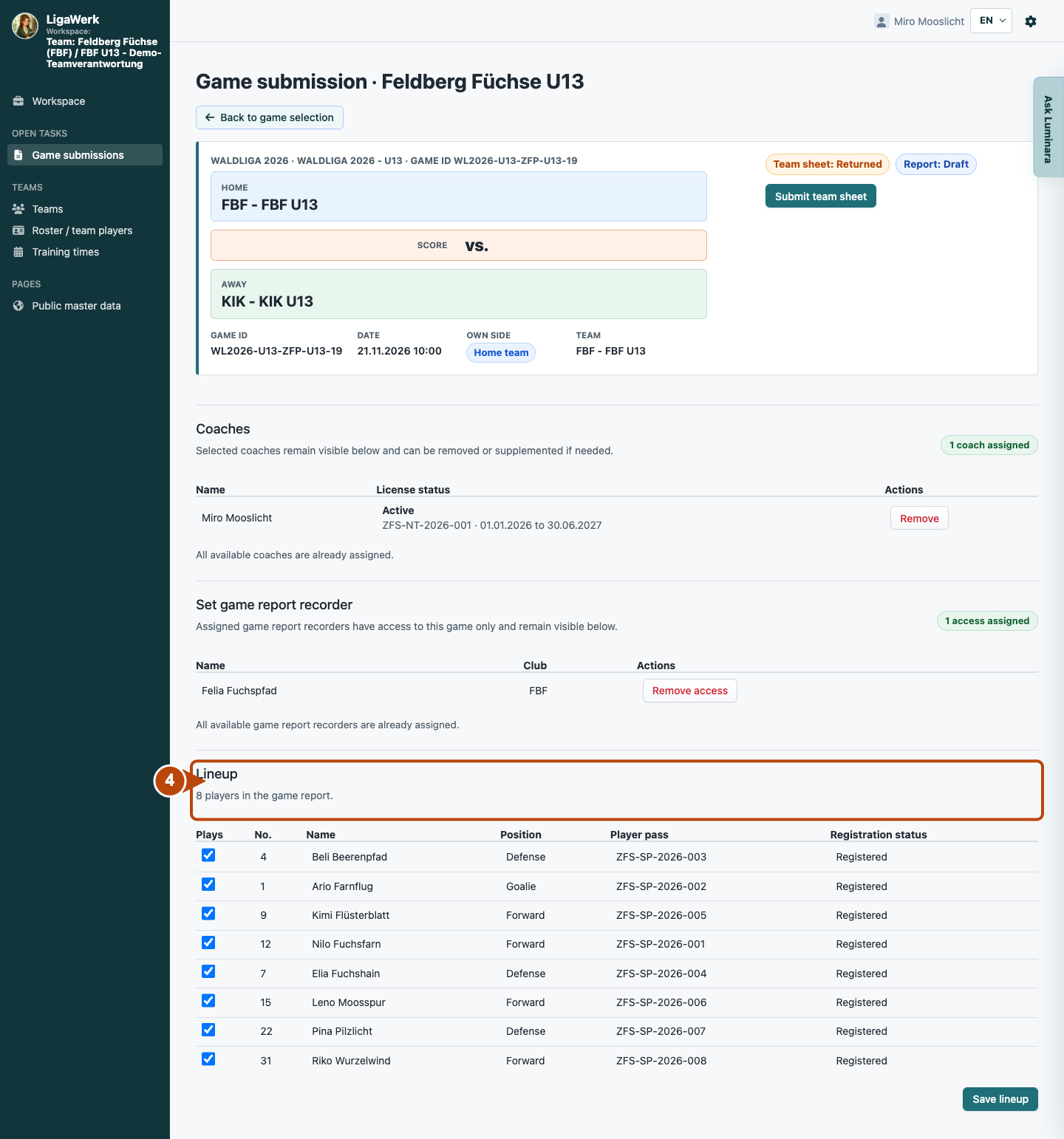This screenshot has width=1064, height=1139.
Task: Open the Teams sidebar page
Action: (85, 209)
